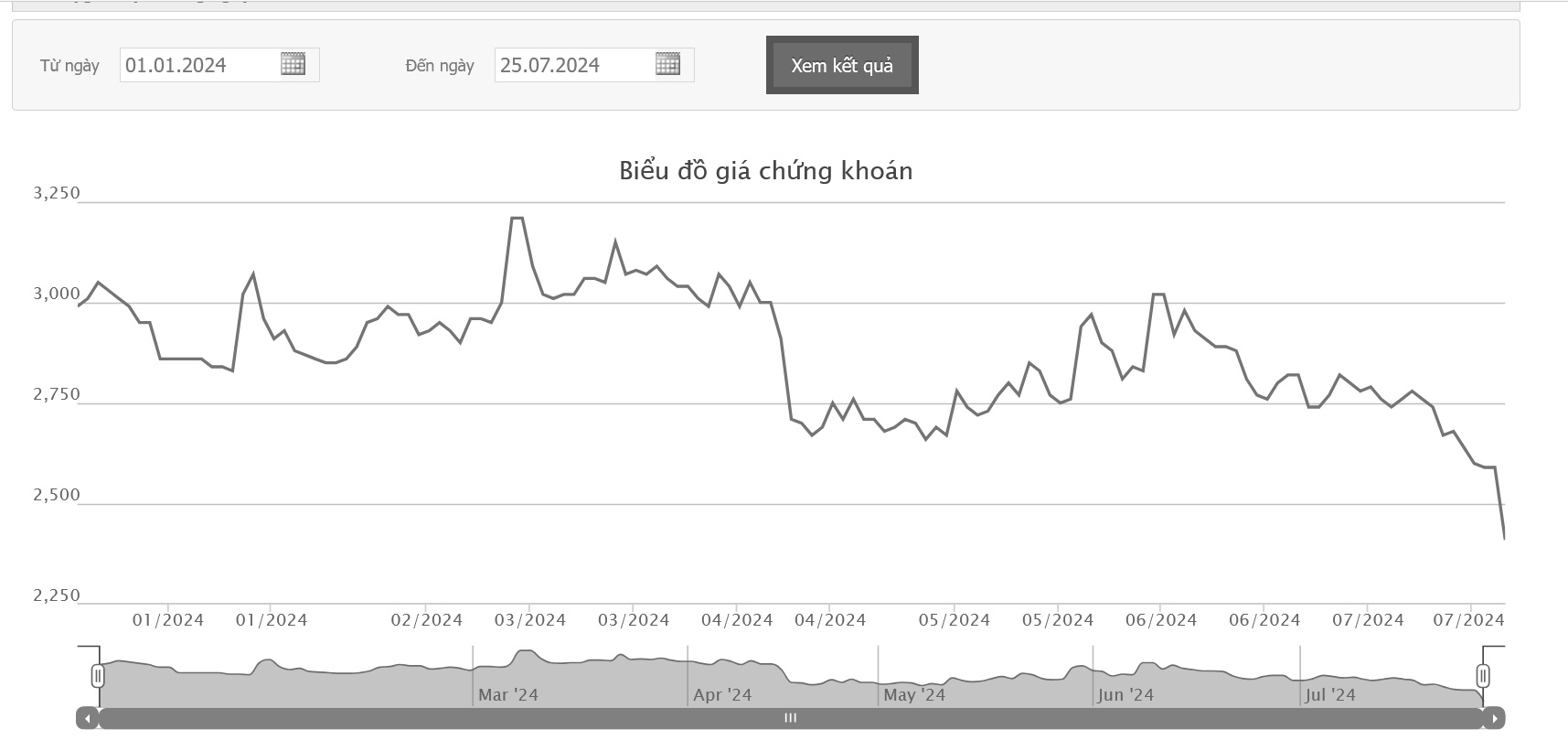Open the calendar icon for Từ ngày
Viewport: 1568px width, 740px height.
(x=293, y=64)
